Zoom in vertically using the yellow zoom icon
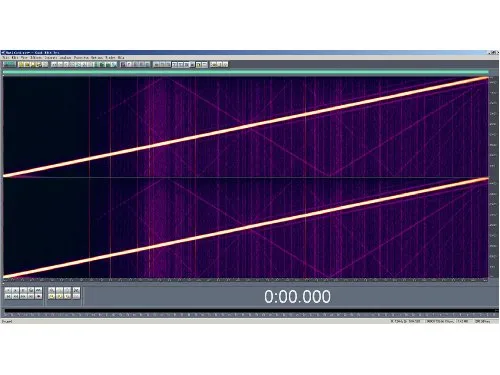 [67, 296]
